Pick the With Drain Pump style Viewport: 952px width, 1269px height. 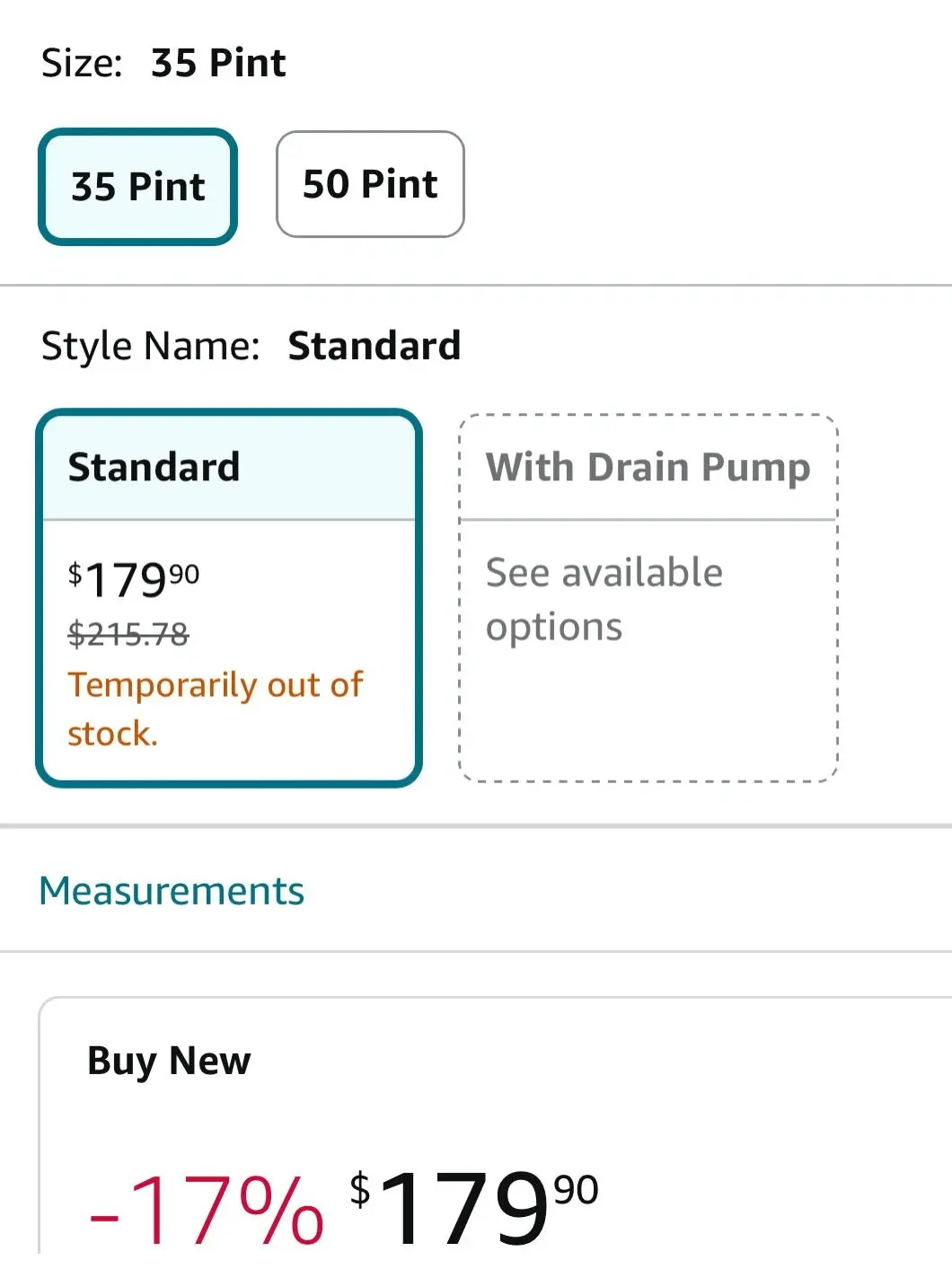pyautogui.click(x=648, y=467)
